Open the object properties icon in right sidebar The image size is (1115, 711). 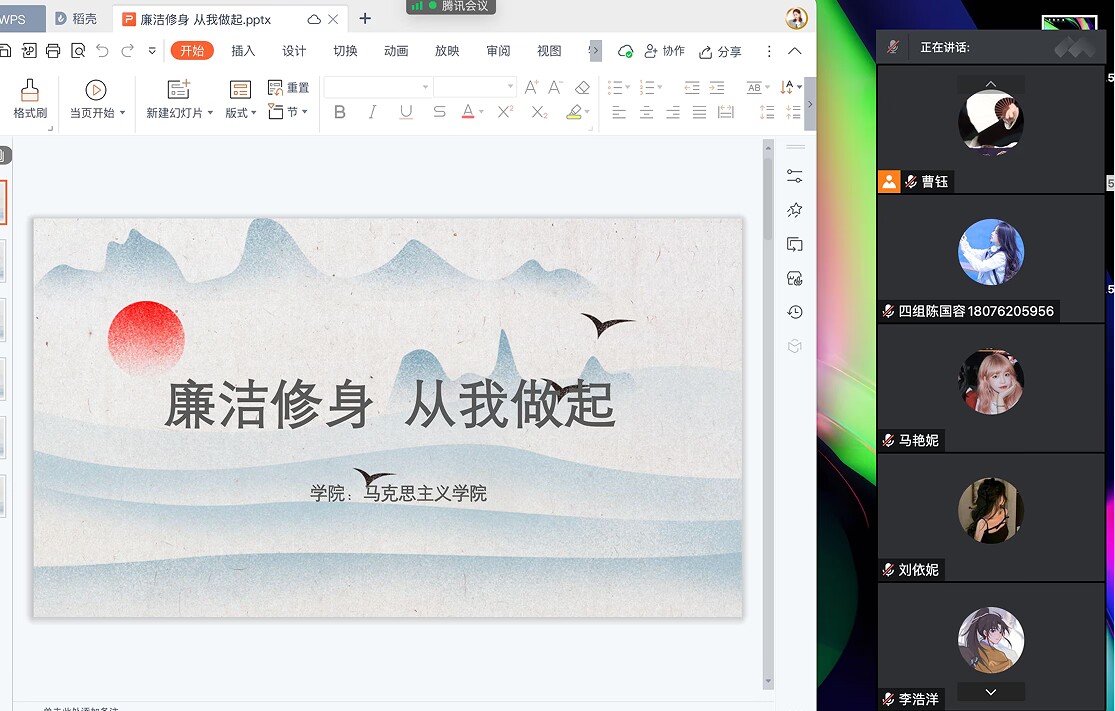pyautogui.click(x=794, y=175)
